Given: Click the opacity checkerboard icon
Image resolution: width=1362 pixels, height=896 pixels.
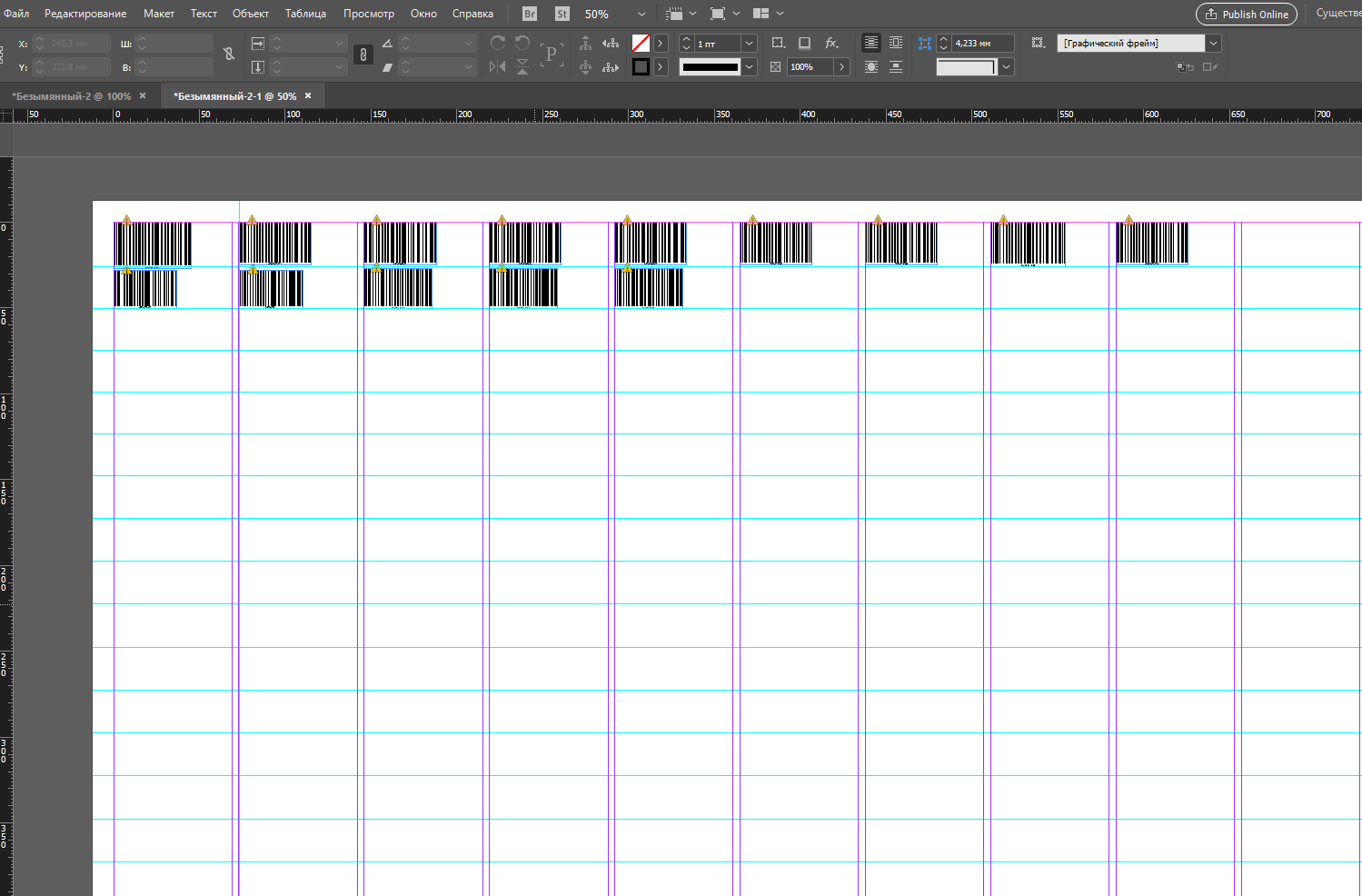Looking at the screenshot, I should 775,66.
